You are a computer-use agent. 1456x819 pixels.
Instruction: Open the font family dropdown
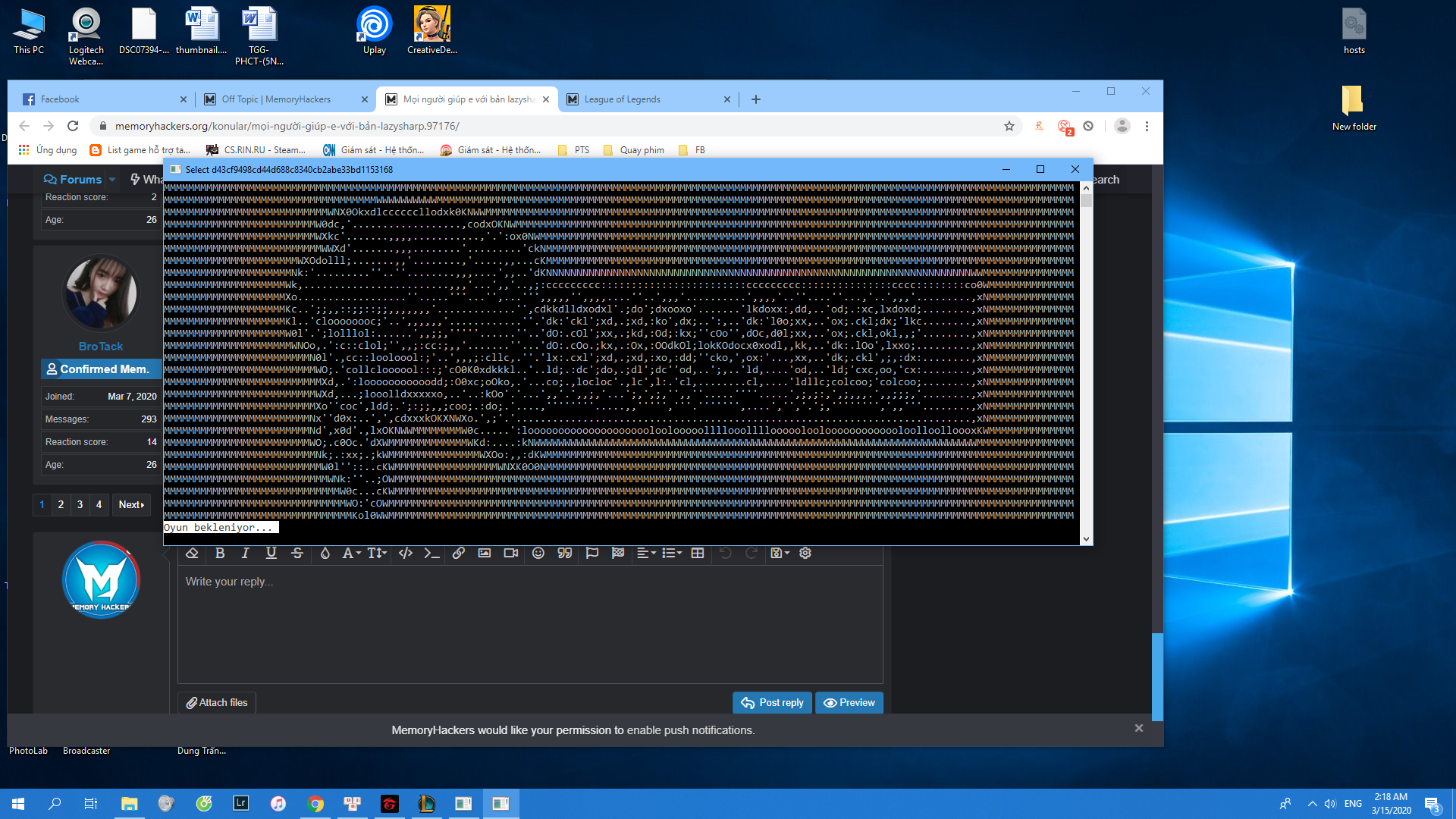[x=351, y=554]
